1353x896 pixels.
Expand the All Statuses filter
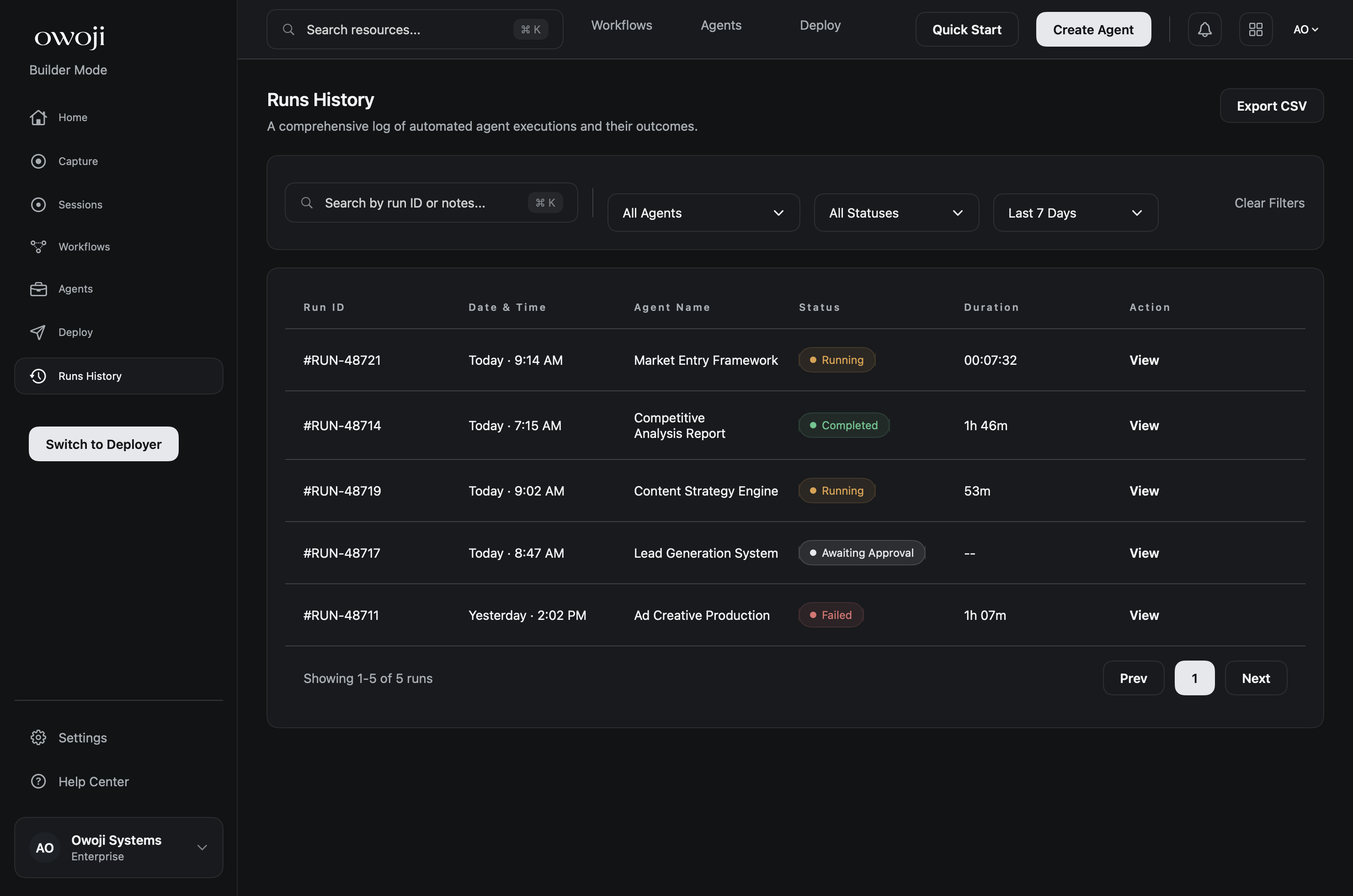point(895,213)
